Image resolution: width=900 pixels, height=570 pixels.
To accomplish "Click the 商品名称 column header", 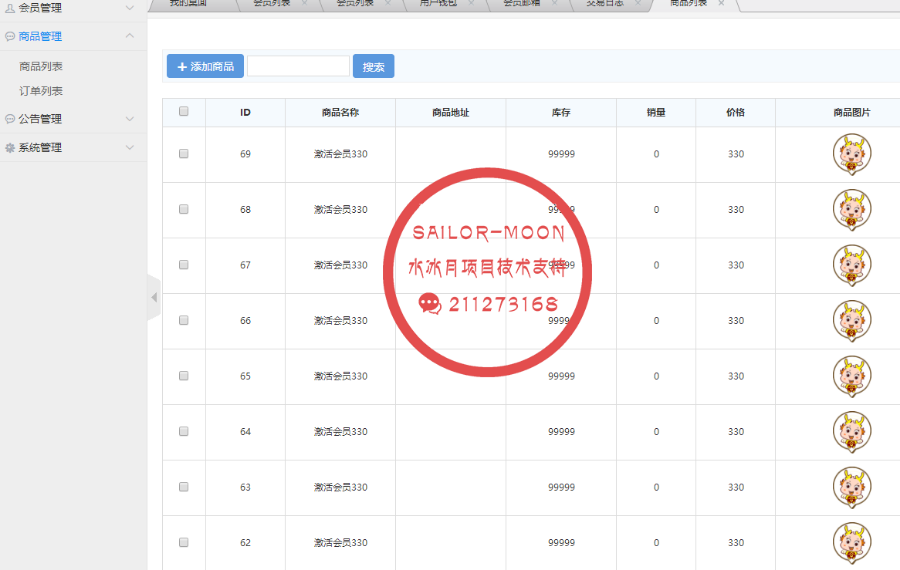I will (x=340, y=113).
